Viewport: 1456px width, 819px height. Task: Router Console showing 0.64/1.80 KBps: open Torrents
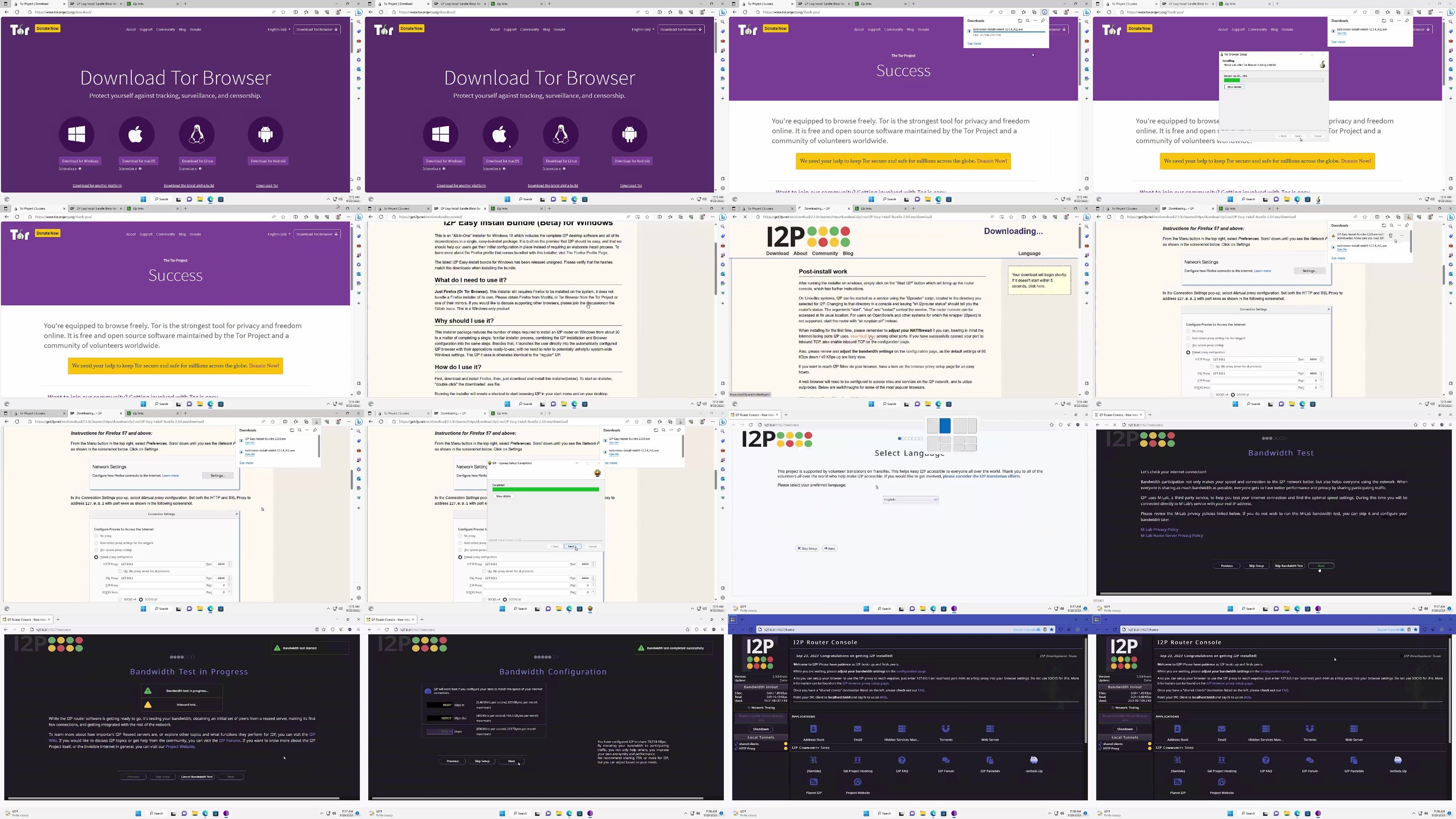(945, 732)
